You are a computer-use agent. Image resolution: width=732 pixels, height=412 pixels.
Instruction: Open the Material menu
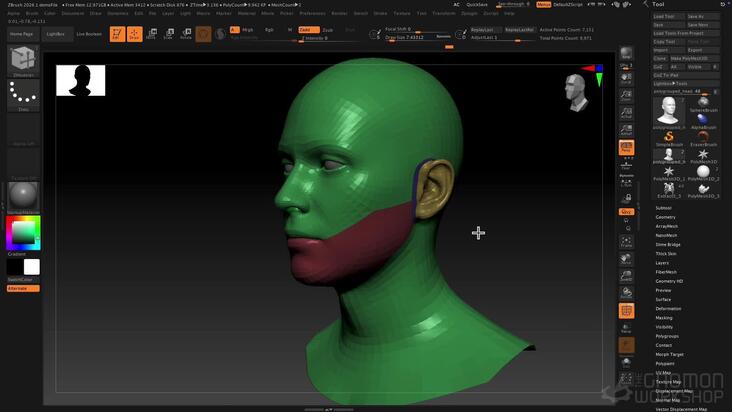click(x=246, y=14)
